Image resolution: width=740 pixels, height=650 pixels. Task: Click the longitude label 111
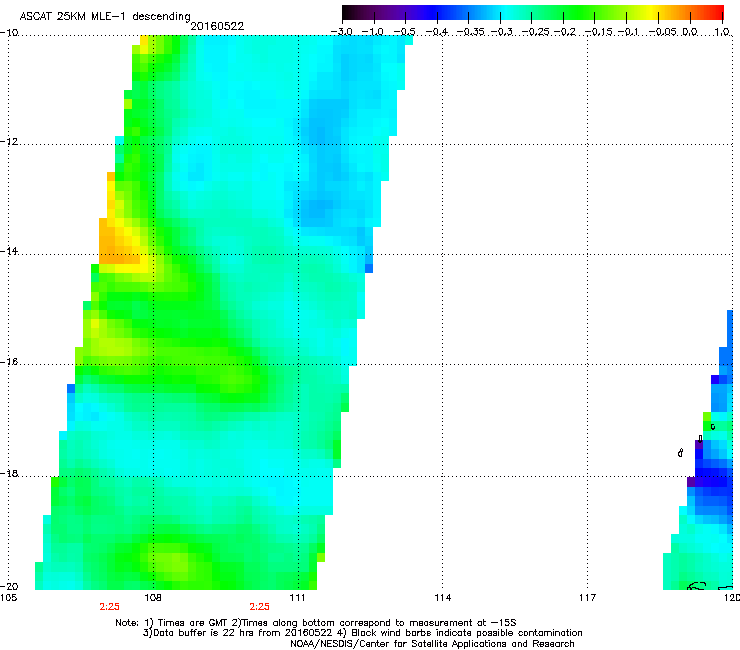coord(297,598)
